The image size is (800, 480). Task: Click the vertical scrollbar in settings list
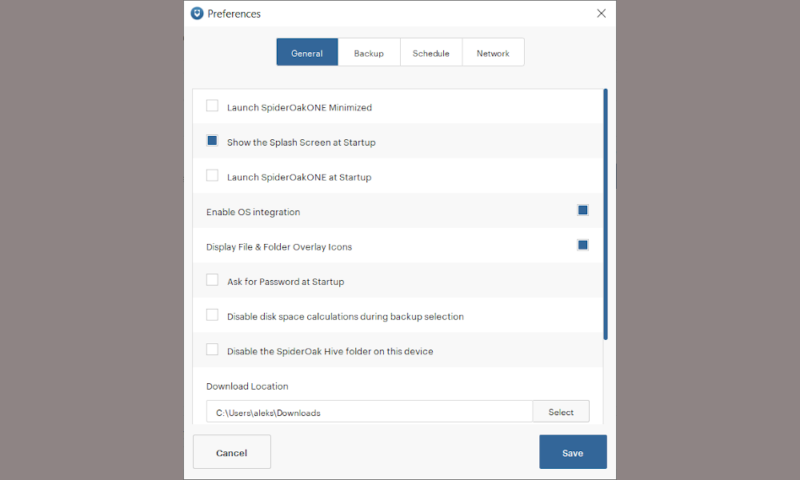click(605, 214)
